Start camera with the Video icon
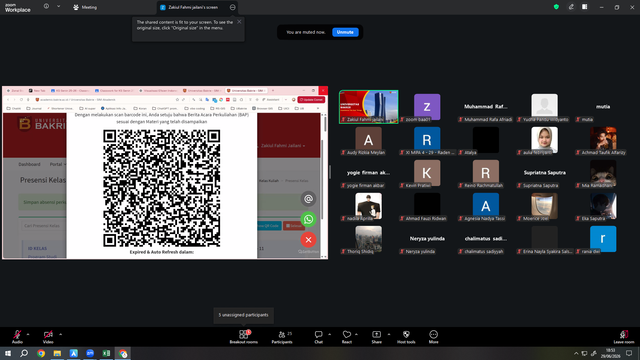 (48, 334)
